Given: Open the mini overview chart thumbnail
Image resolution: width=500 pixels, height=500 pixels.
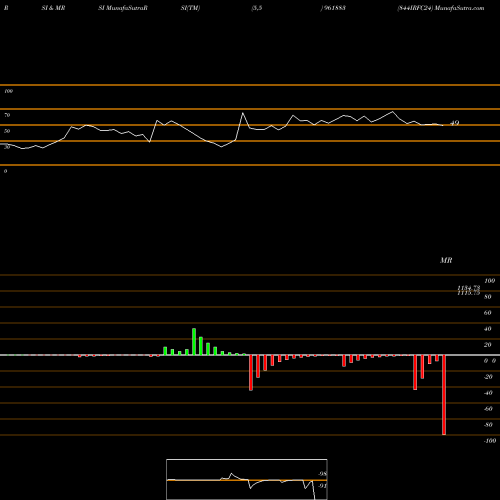Looking at the screenshot, I should point(247,479).
